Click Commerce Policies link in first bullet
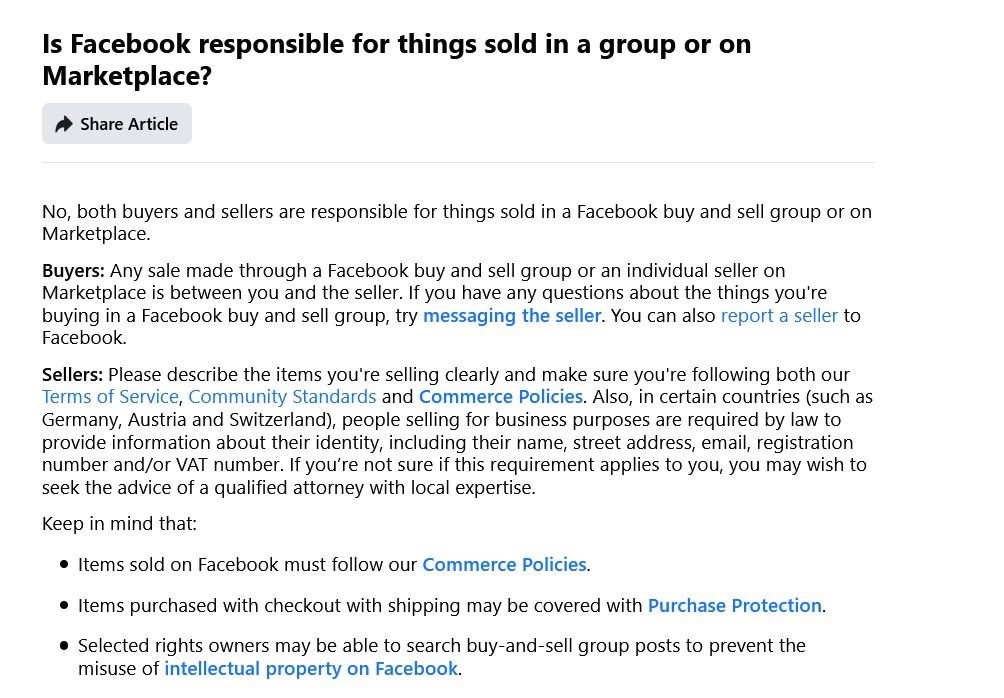The image size is (1004, 698). [x=504, y=565]
